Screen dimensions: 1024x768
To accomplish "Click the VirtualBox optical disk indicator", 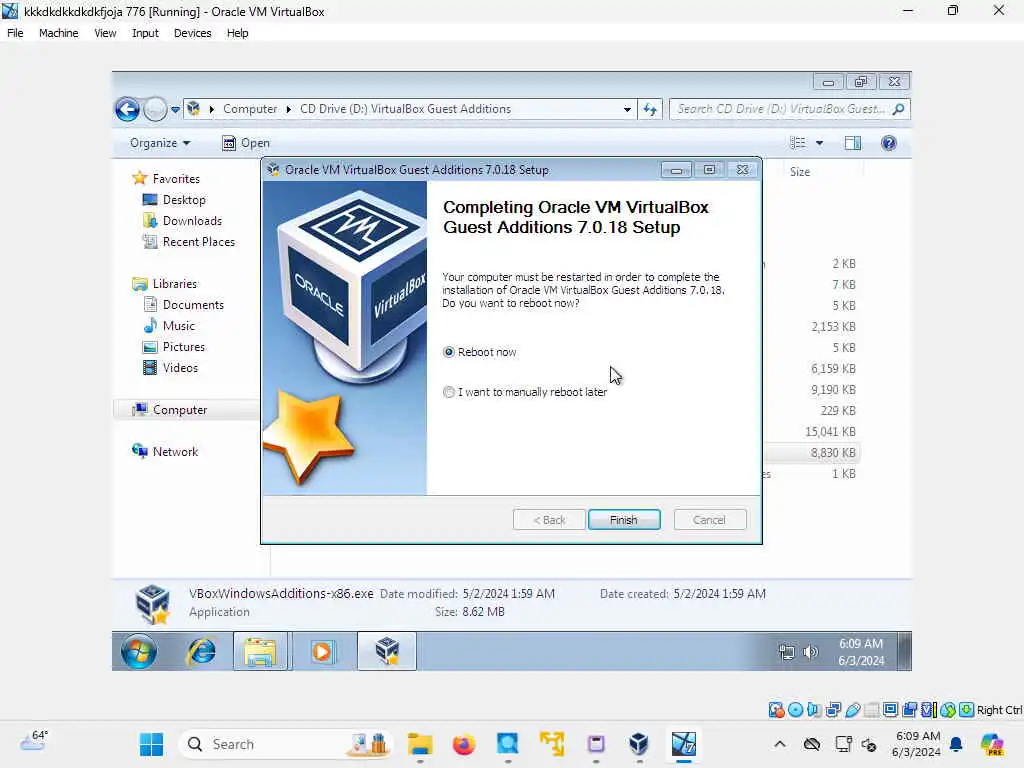I will tap(795, 710).
